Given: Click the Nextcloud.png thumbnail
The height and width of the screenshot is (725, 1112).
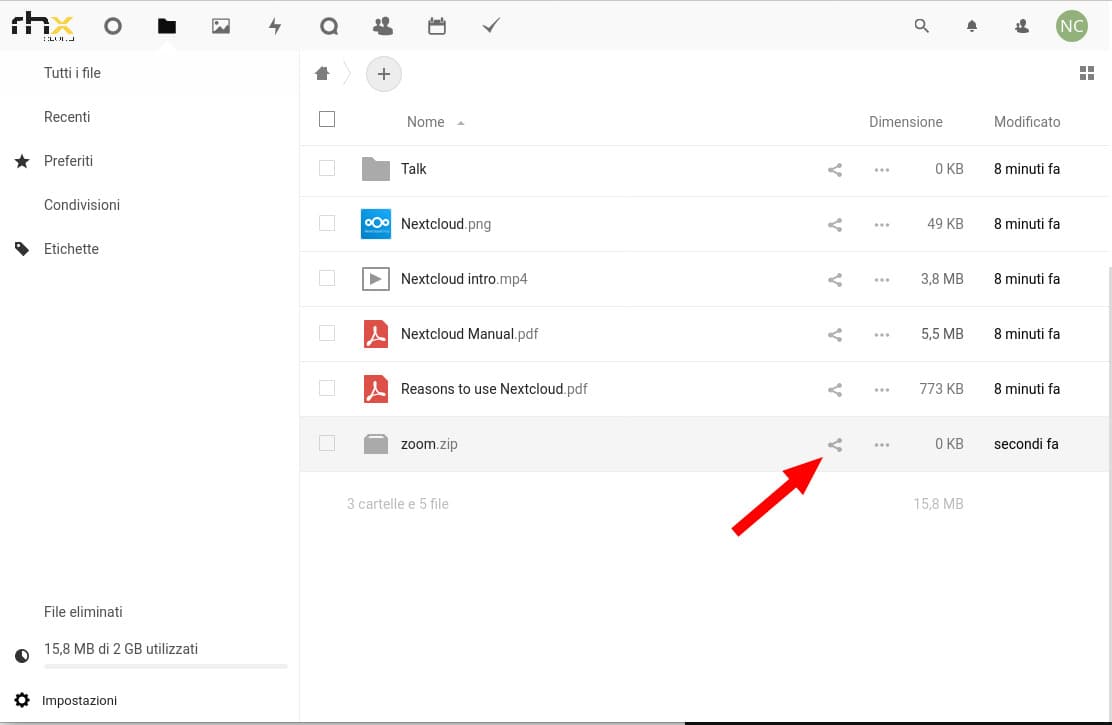Looking at the screenshot, I should tap(376, 224).
